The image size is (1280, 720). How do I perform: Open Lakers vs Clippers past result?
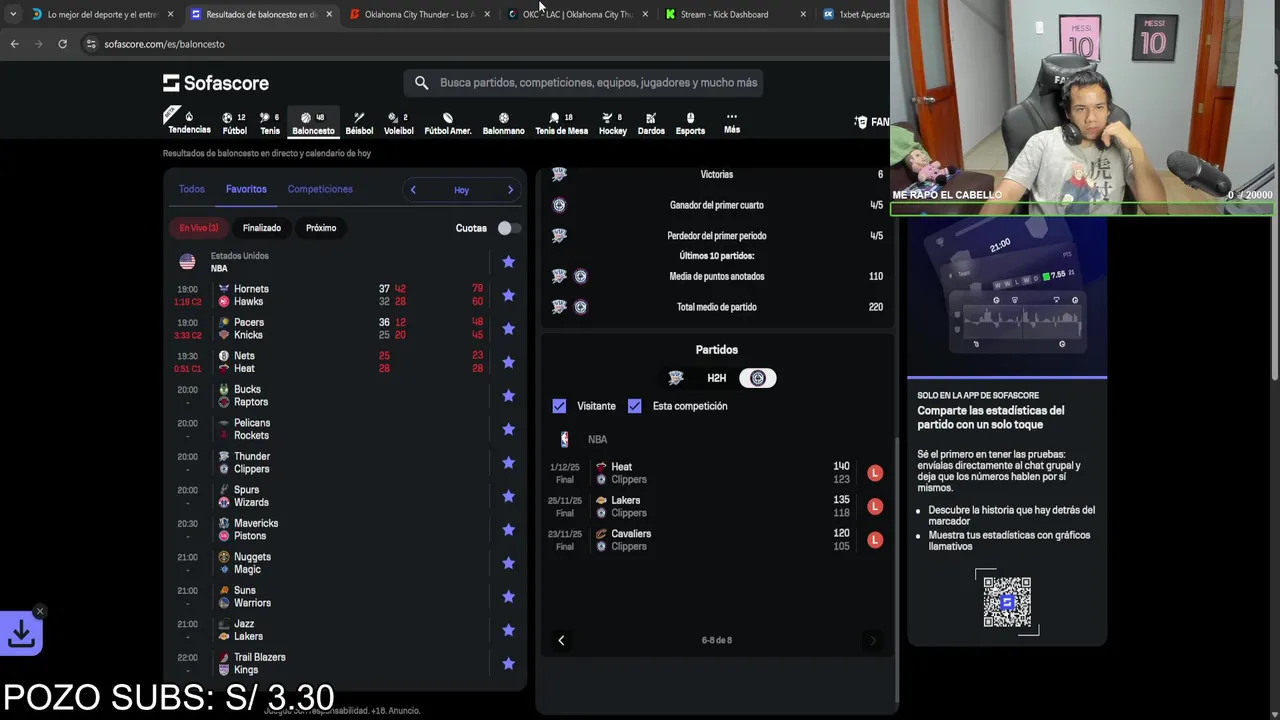tap(716, 507)
